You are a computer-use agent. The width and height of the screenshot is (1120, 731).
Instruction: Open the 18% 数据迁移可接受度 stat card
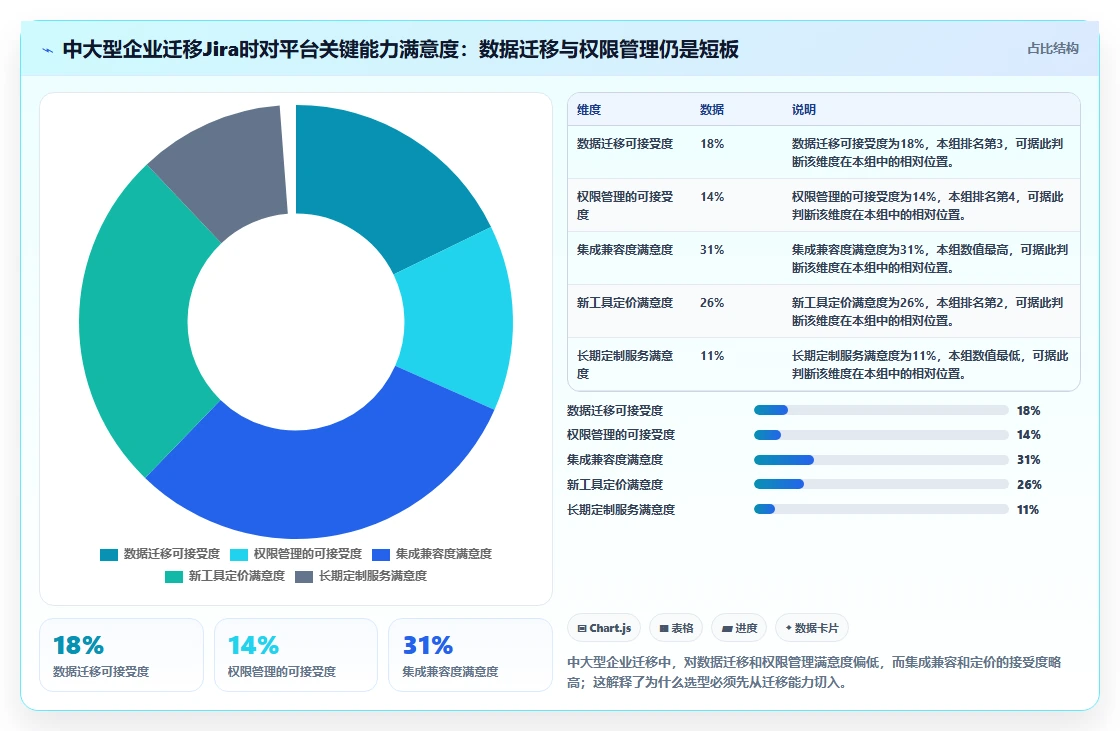pyautogui.click(x=121, y=655)
